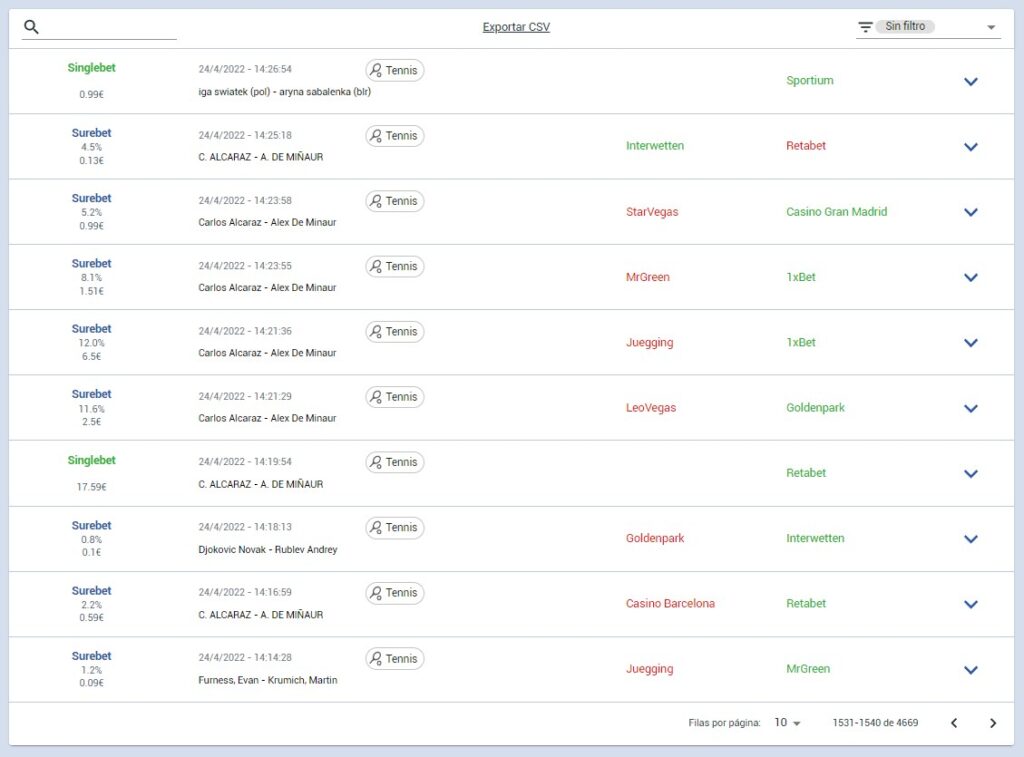Image resolution: width=1024 pixels, height=757 pixels.
Task: Click the Casino Gran Madrid bookmaker name
Action: click(837, 212)
